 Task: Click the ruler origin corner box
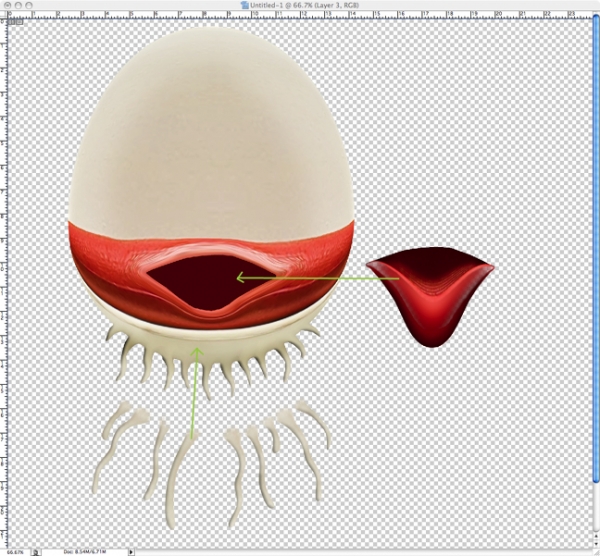[3, 15]
